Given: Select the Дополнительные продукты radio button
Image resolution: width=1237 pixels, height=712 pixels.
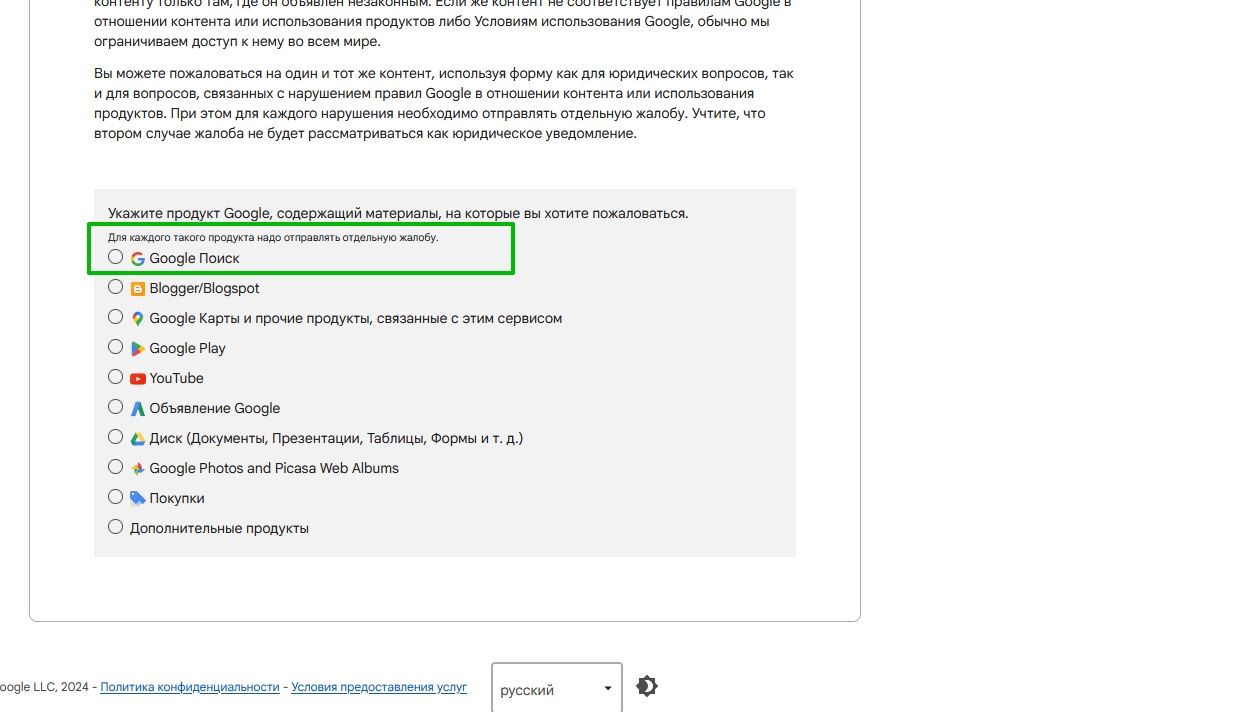Looking at the screenshot, I should coord(116,527).
